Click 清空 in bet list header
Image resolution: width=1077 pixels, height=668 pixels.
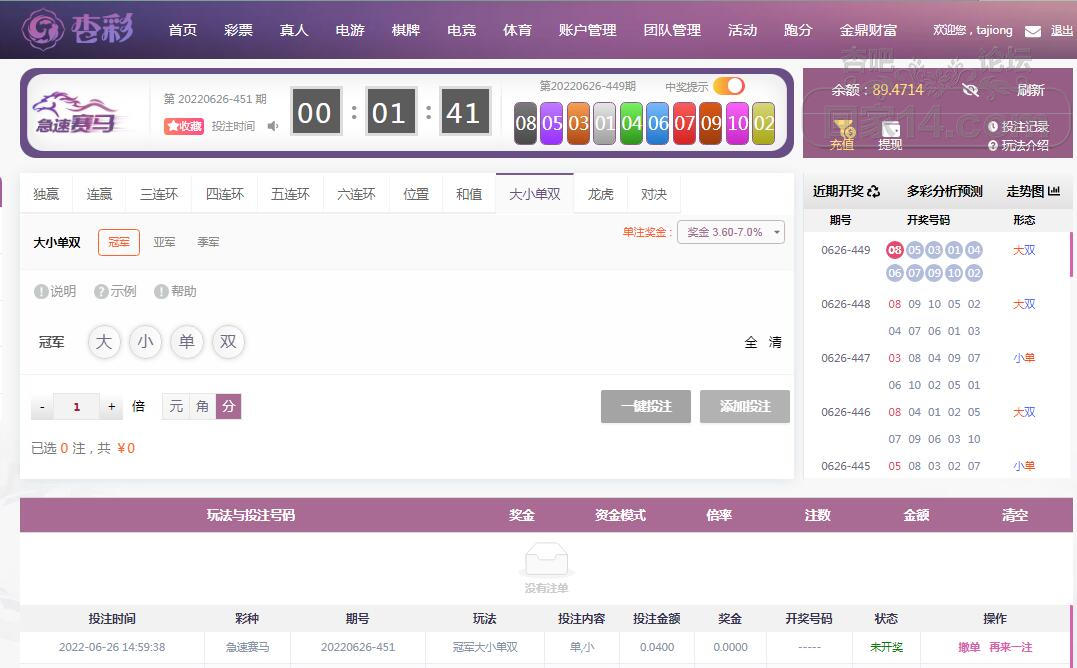pyautogui.click(x=1014, y=515)
